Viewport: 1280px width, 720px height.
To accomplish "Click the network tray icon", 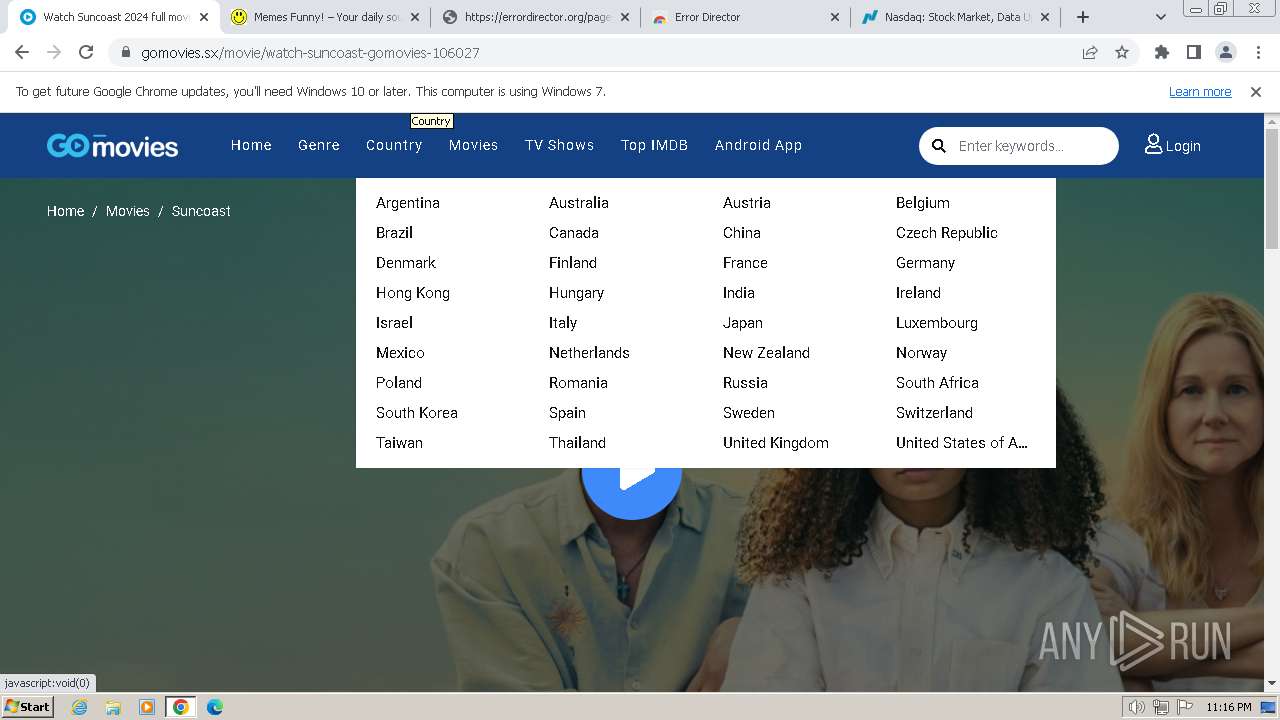I will [1160, 708].
